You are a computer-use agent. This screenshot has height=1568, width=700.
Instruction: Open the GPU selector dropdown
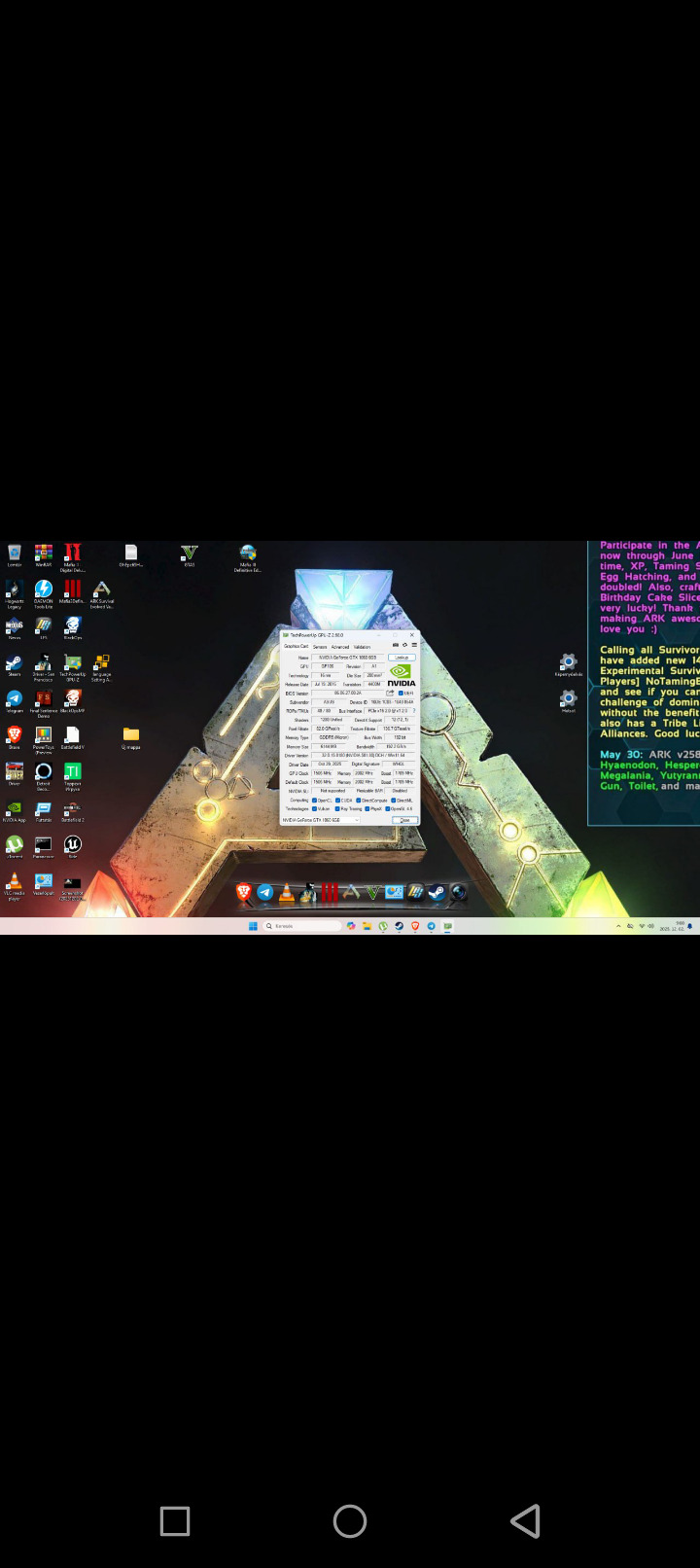[x=321, y=819]
